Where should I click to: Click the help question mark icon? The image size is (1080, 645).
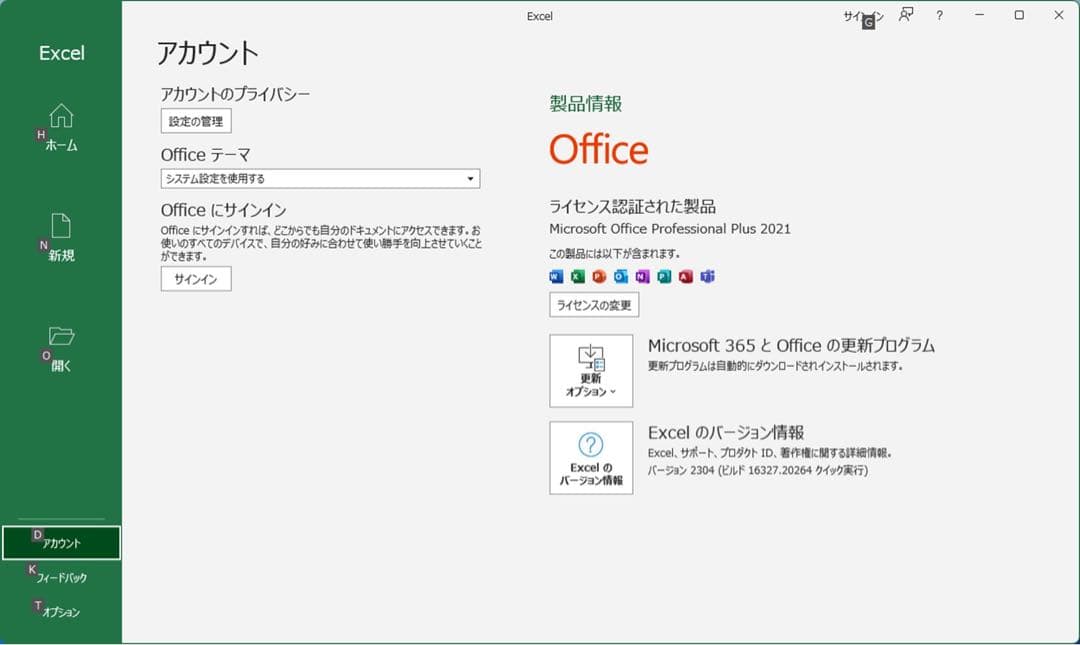point(938,15)
